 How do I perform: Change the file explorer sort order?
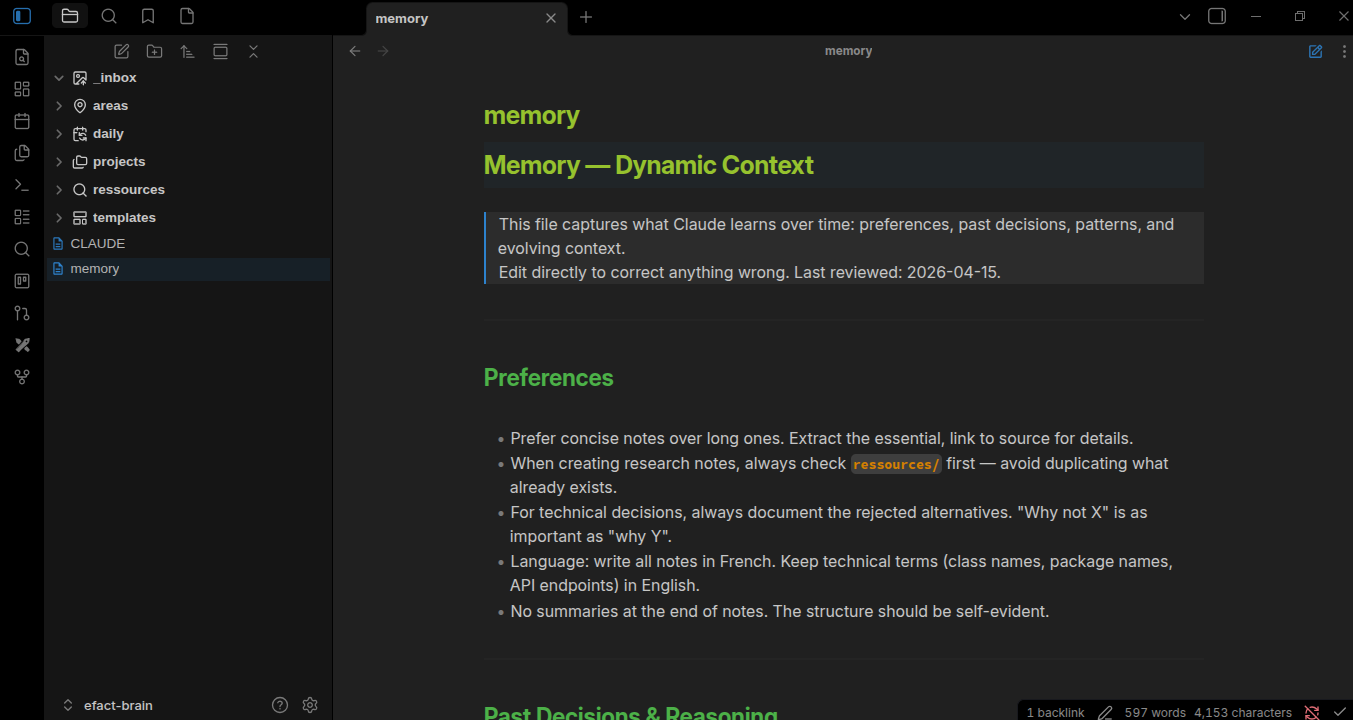coord(187,51)
